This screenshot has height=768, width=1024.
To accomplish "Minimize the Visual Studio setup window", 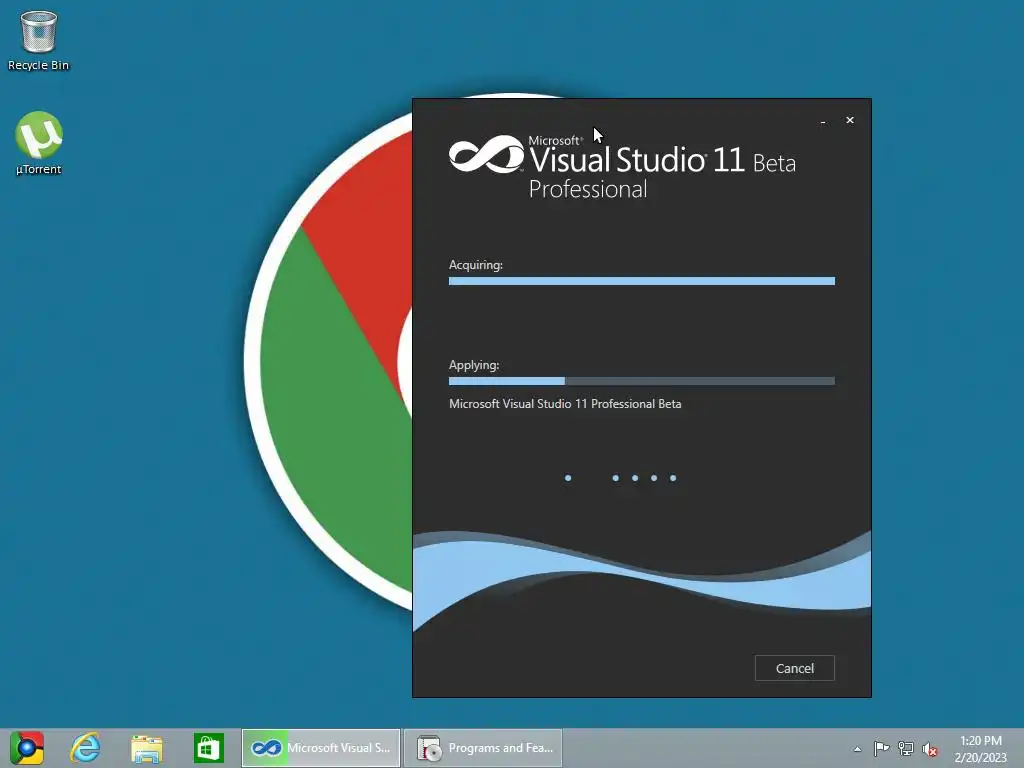I will pyautogui.click(x=823, y=120).
